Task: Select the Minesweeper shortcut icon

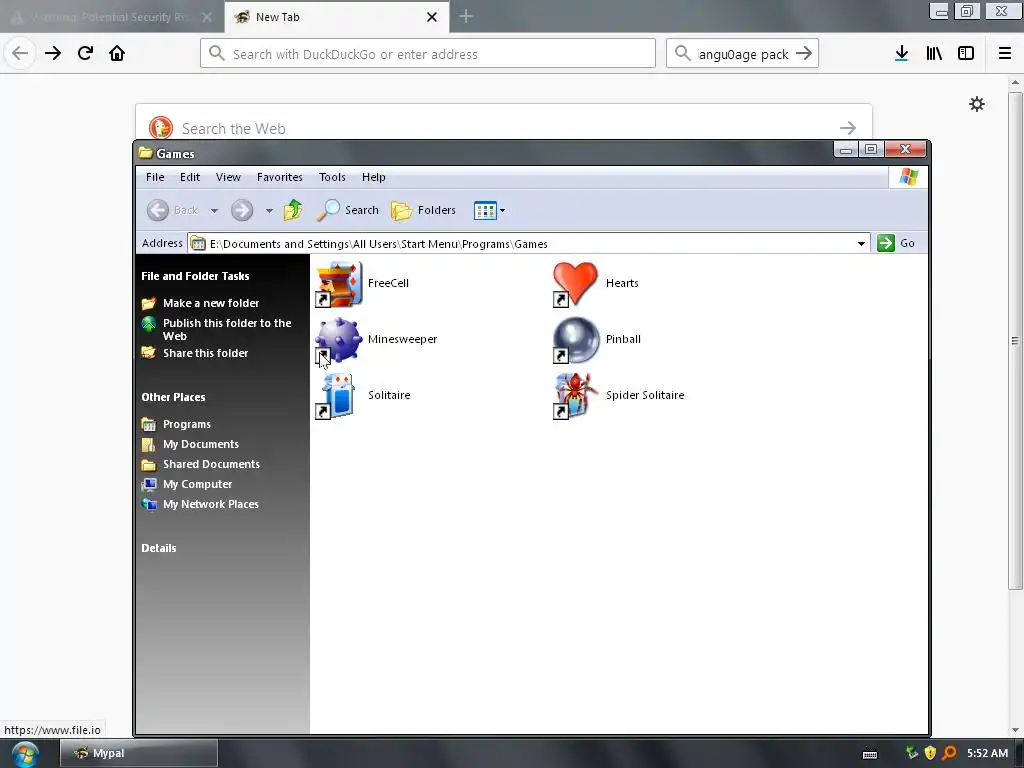Action: tap(339, 340)
